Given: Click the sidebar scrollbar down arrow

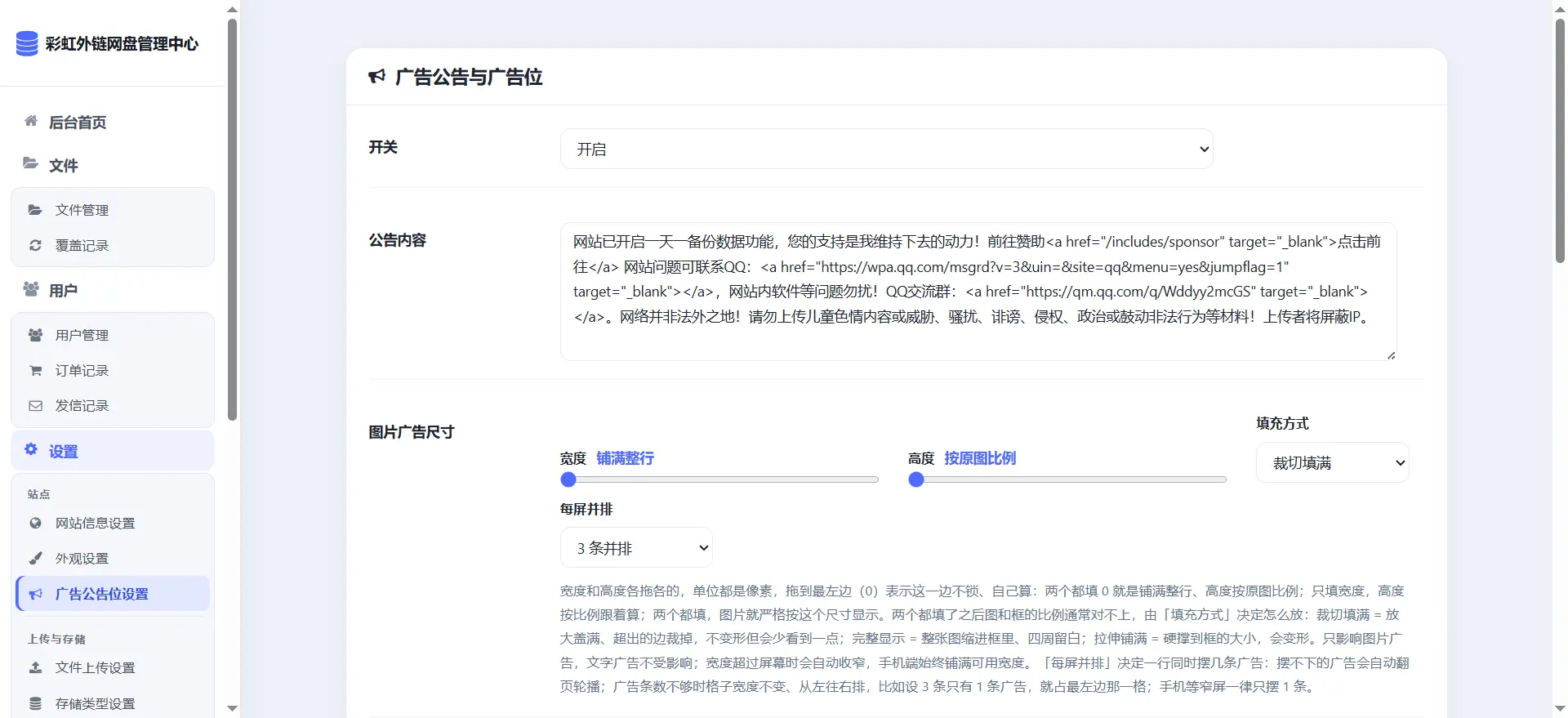Looking at the screenshot, I should 232,708.
